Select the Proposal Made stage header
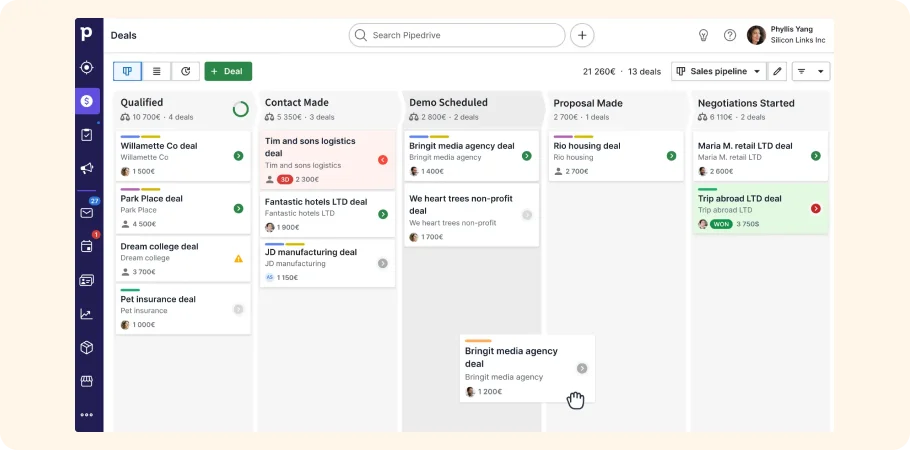This screenshot has height=450, width=910. (x=588, y=103)
